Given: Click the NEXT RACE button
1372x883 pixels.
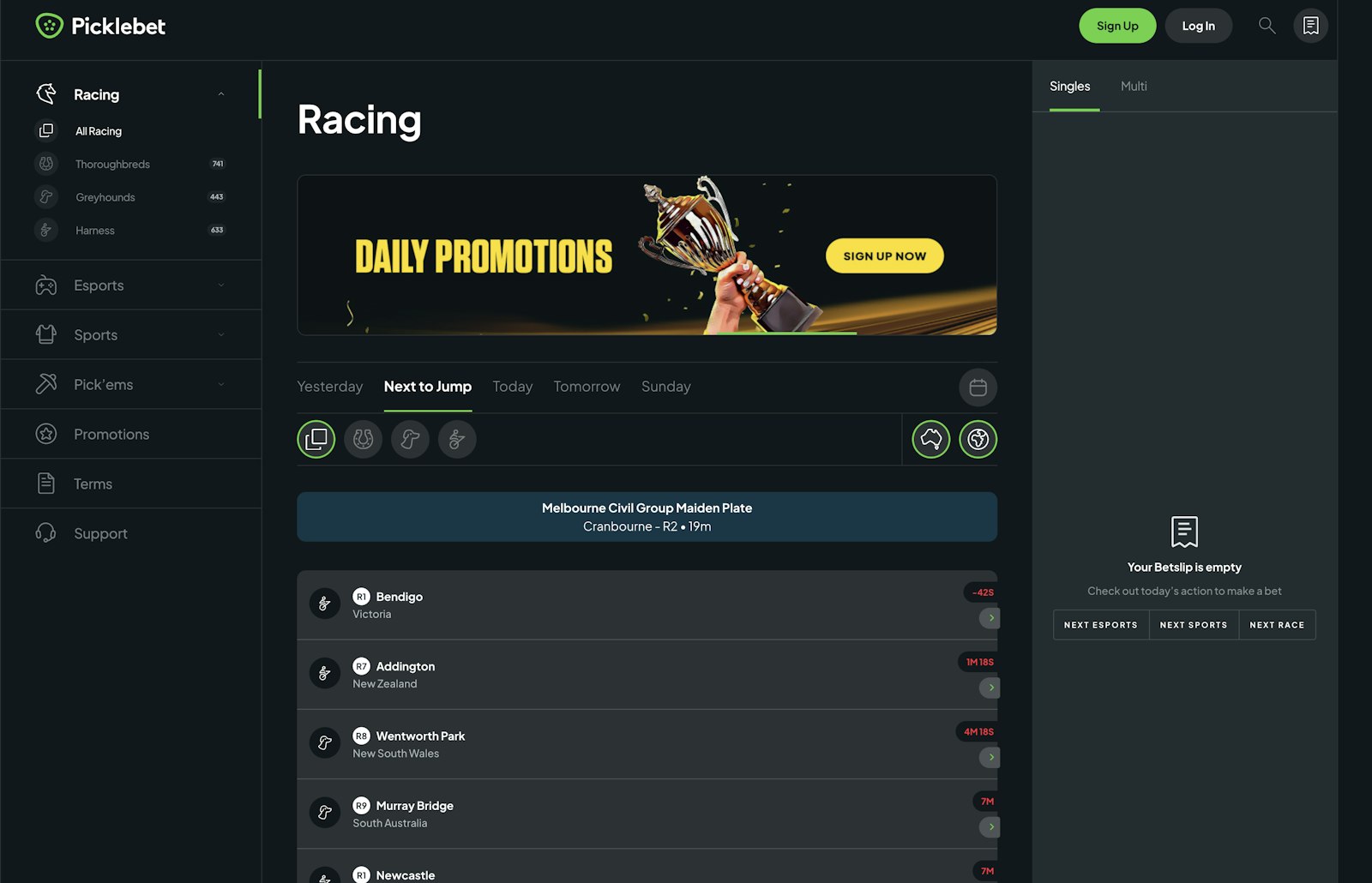Looking at the screenshot, I should (1277, 625).
